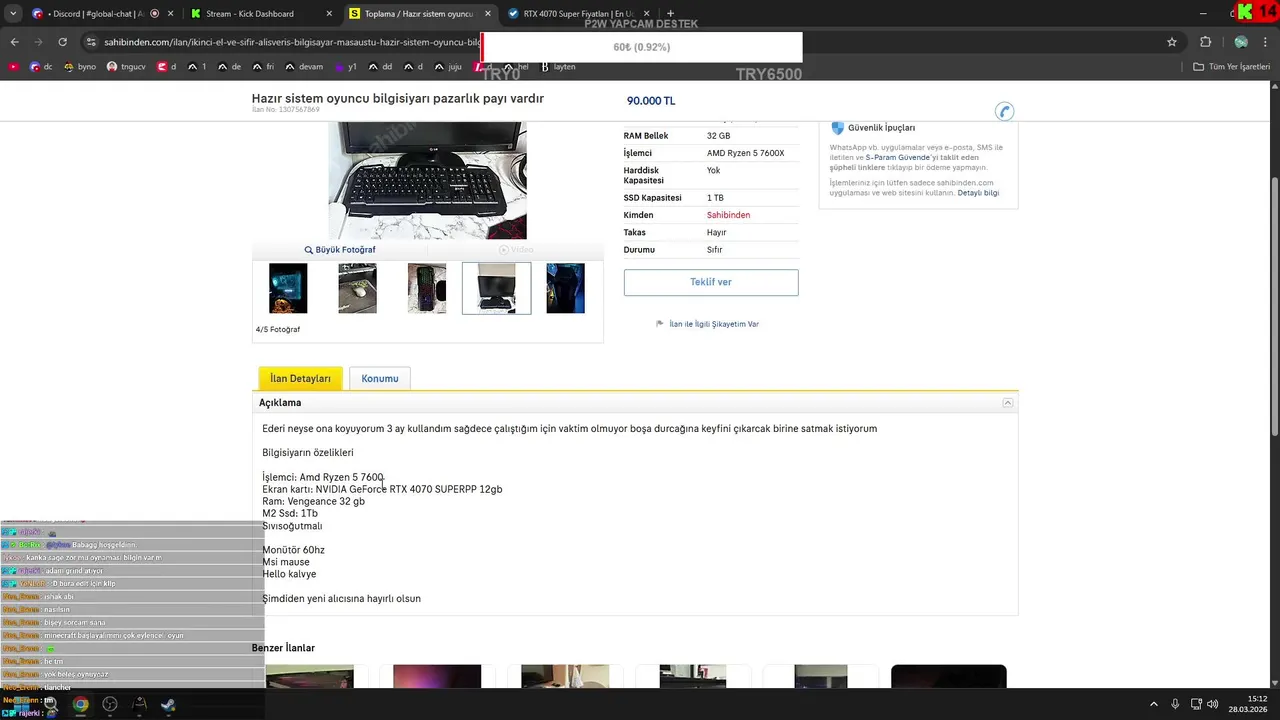Click the phone call icon on listing
This screenshot has width=1280, height=720.
(x=1005, y=111)
